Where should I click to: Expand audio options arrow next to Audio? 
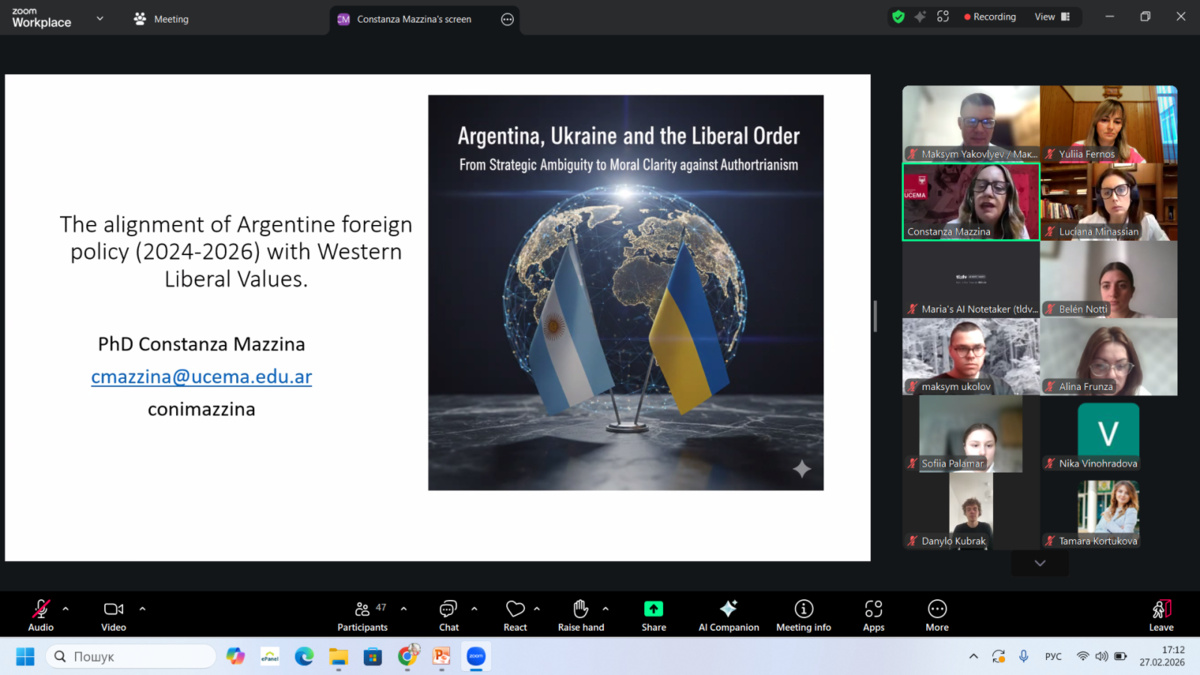click(x=66, y=609)
